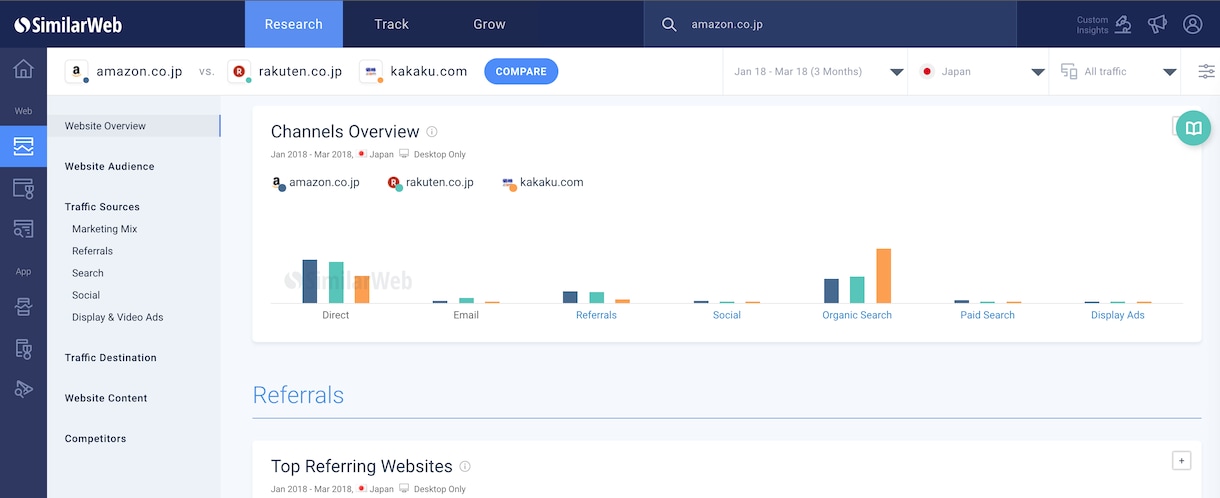1220x498 pixels.
Task: Select Website Content in side menu
Action: pyautogui.click(x=106, y=398)
